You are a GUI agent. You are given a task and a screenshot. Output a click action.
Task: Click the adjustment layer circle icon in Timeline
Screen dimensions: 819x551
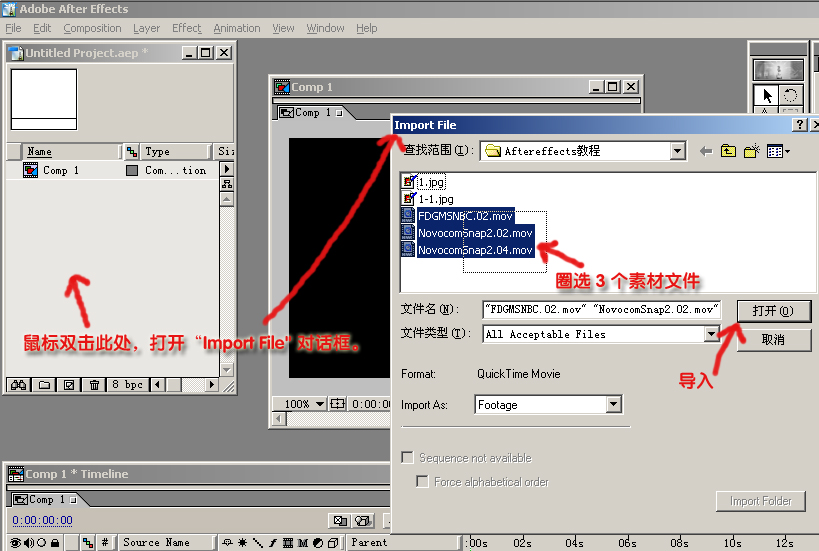[318, 543]
